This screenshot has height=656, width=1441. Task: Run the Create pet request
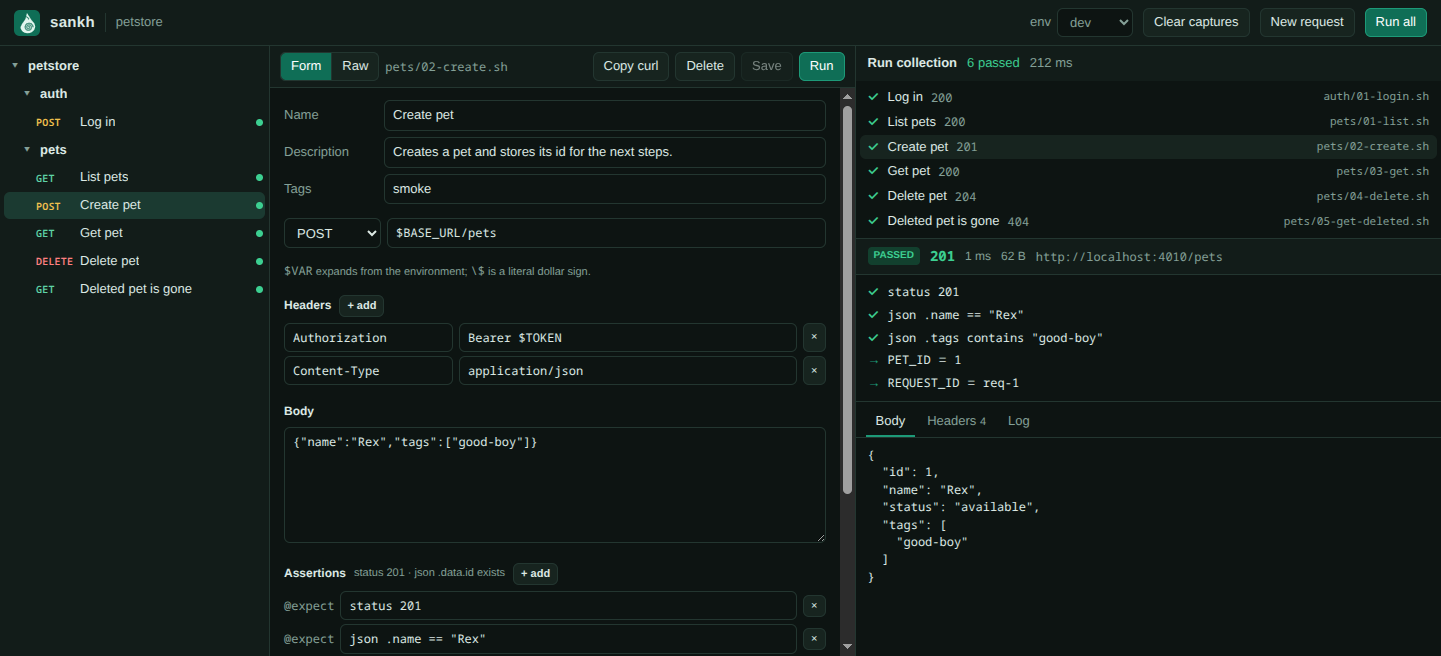[821, 66]
